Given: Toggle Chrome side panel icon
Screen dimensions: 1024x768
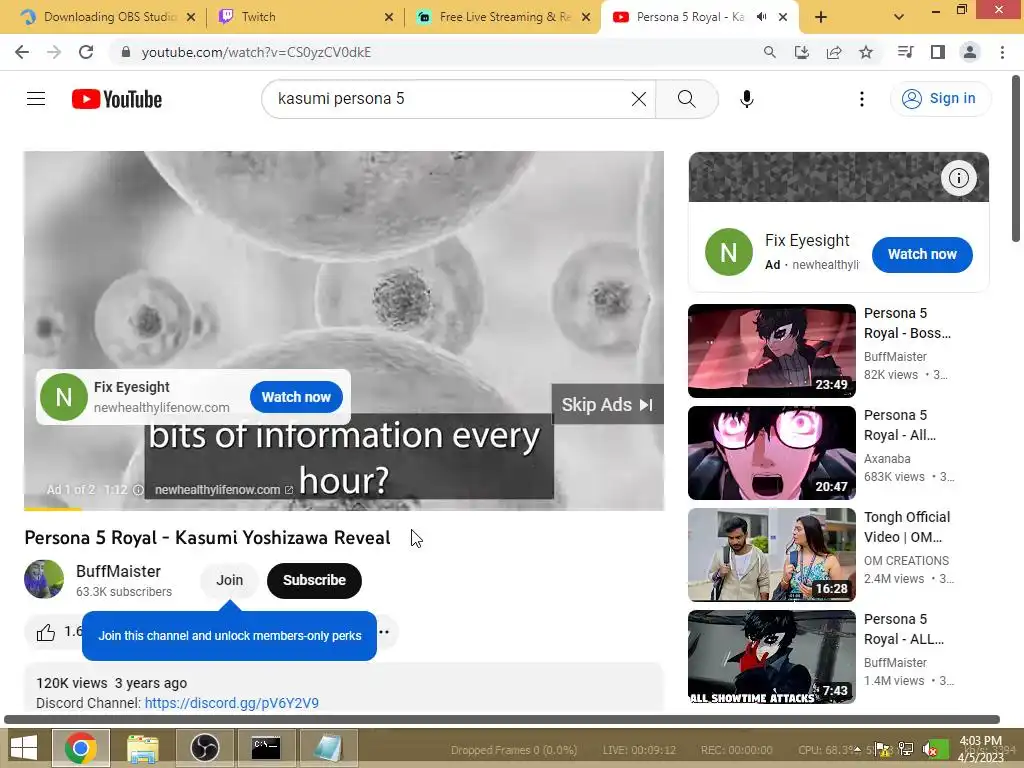Looking at the screenshot, I should click(x=938, y=52).
